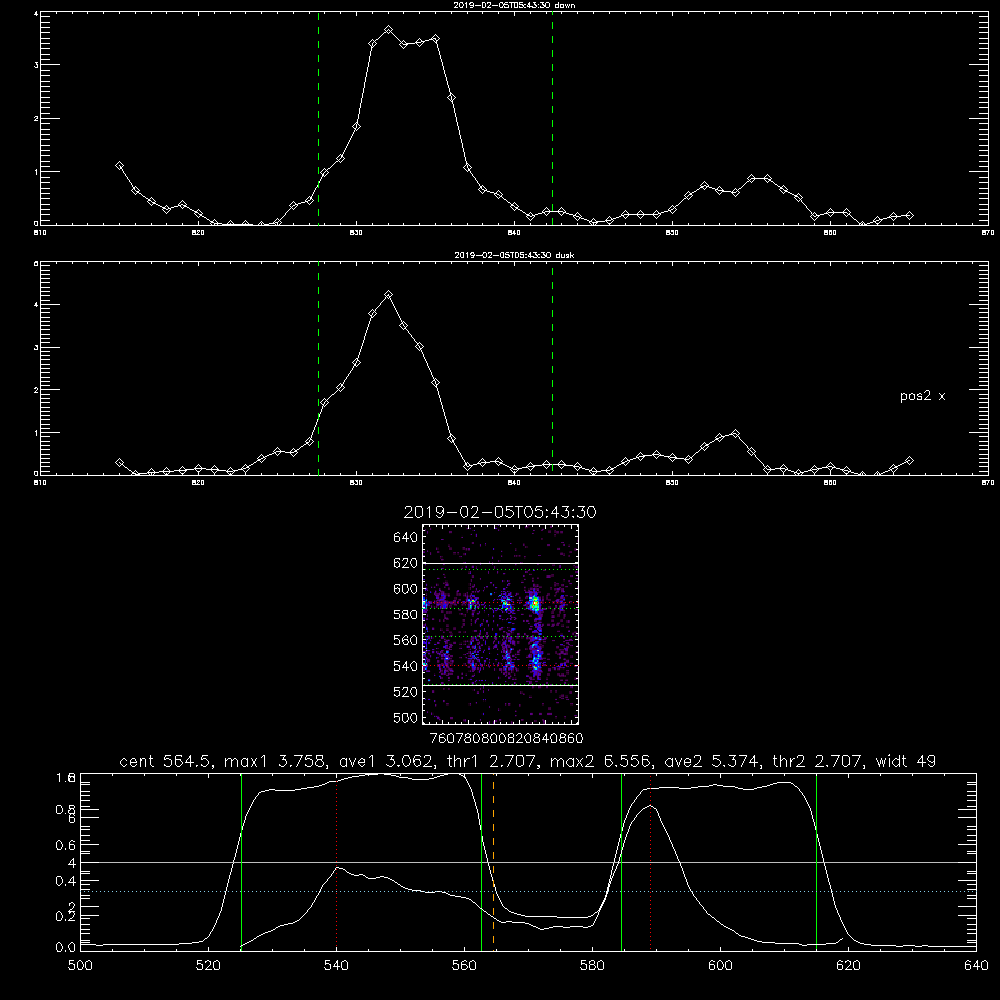Click the '820' x-axis label under dusk plot
The width and height of the screenshot is (1000, 1000).
(198, 483)
